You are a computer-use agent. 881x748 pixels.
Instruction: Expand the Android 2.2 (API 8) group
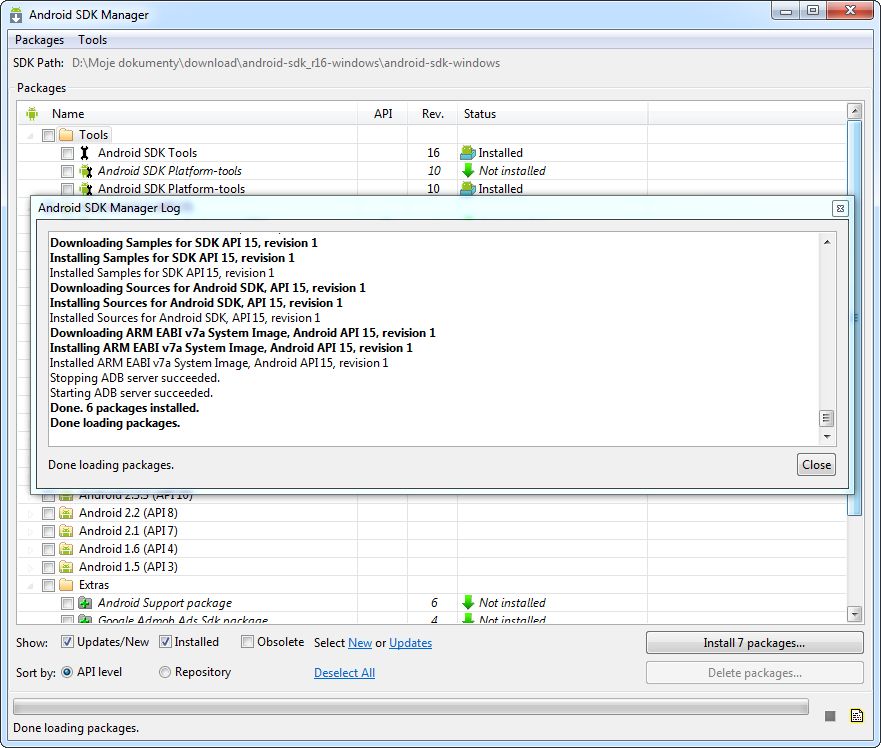[30, 513]
